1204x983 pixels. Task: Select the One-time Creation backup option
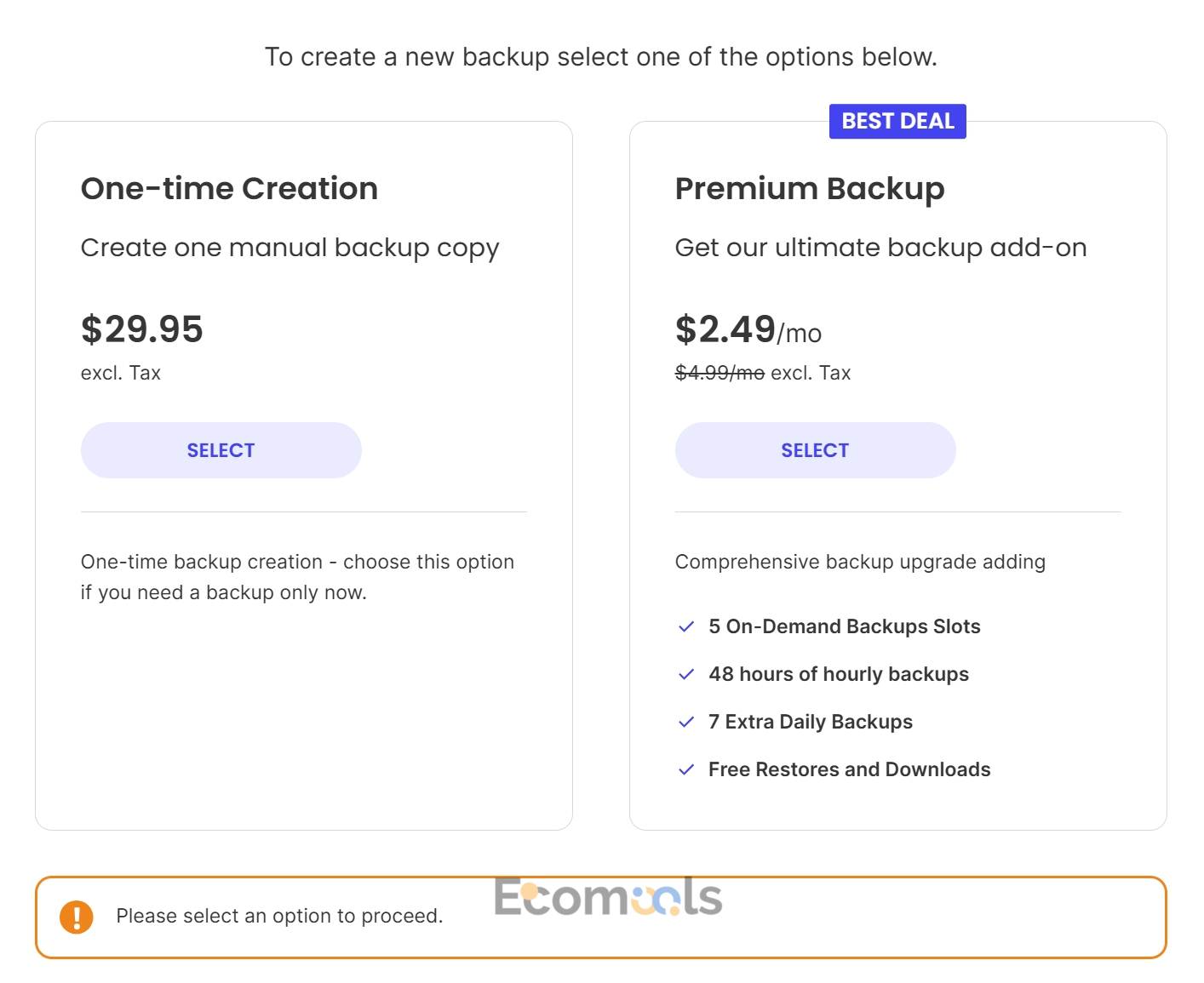(221, 450)
